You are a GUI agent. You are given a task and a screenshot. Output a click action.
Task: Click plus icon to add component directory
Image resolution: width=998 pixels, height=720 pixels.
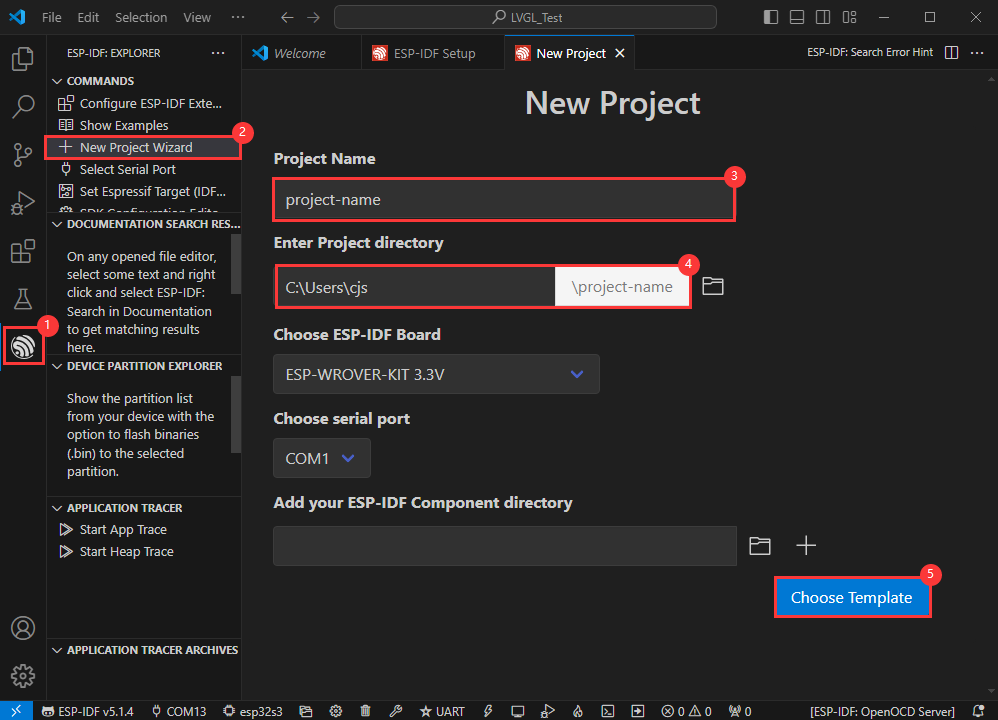click(x=806, y=545)
